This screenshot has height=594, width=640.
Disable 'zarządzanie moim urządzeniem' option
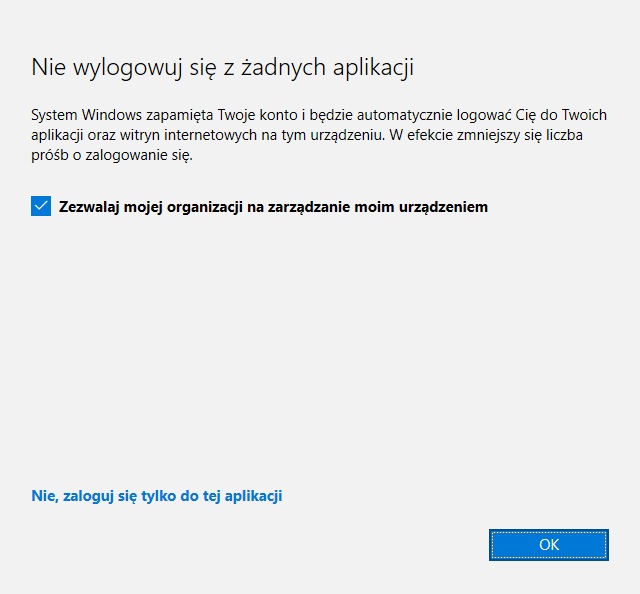tap(41, 206)
